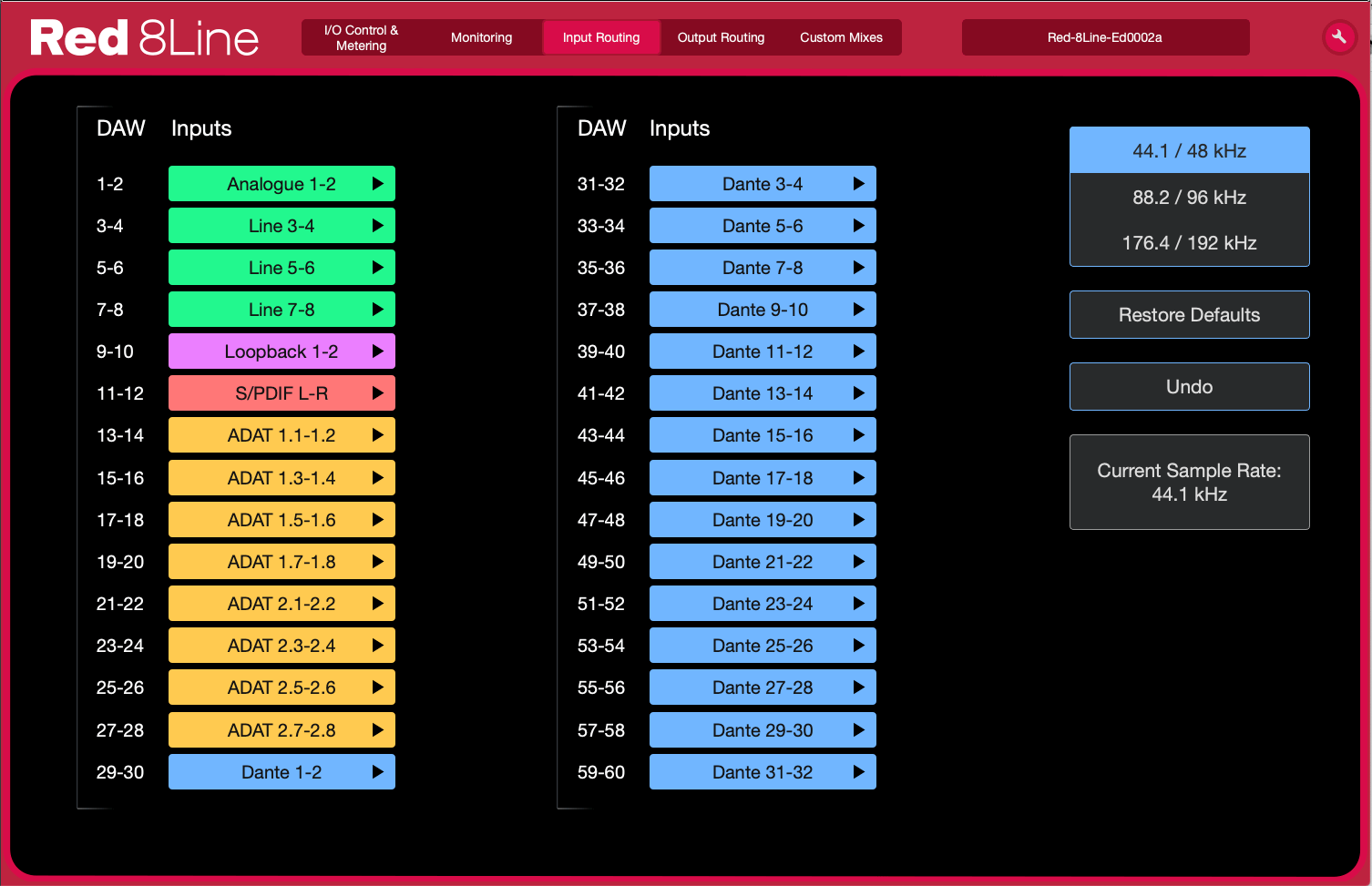Open ADAT 2.3-2.4 input dropdown

pos(282,646)
